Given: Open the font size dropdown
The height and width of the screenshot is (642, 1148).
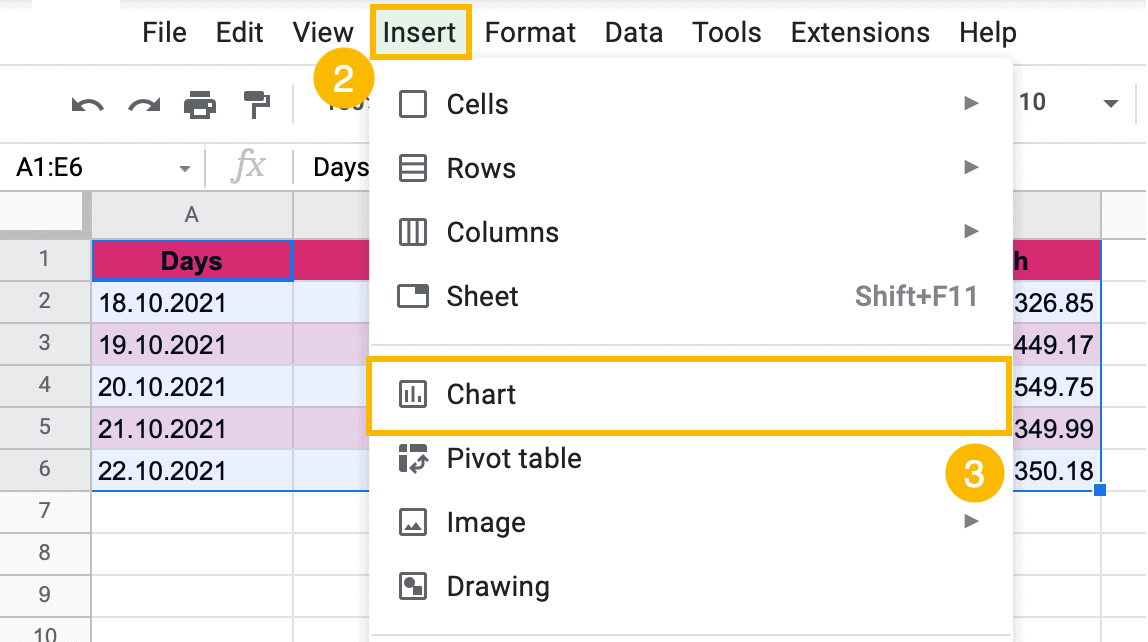Looking at the screenshot, I should (1110, 101).
